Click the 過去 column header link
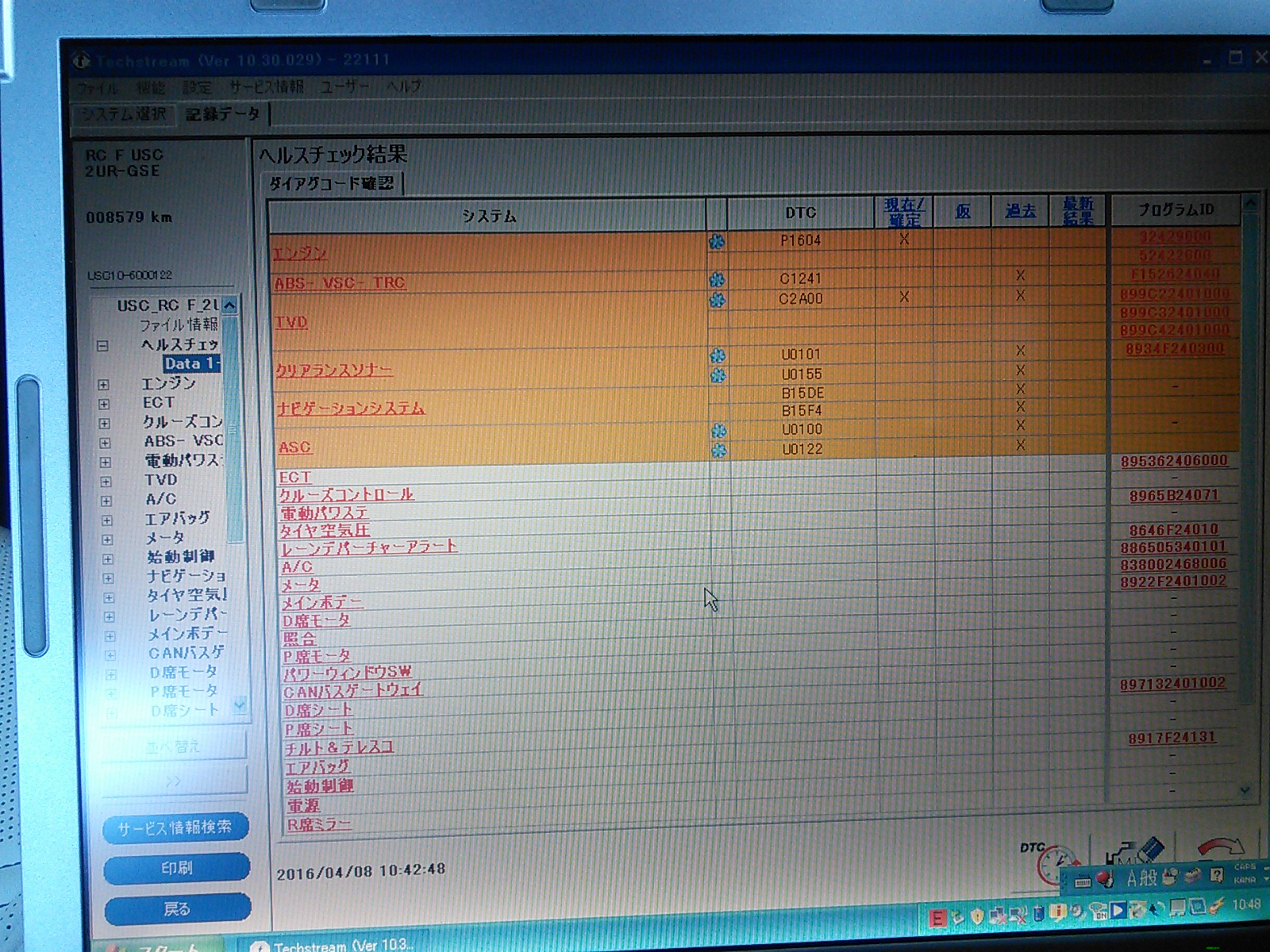The width and height of the screenshot is (1270, 952). (1021, 211)
